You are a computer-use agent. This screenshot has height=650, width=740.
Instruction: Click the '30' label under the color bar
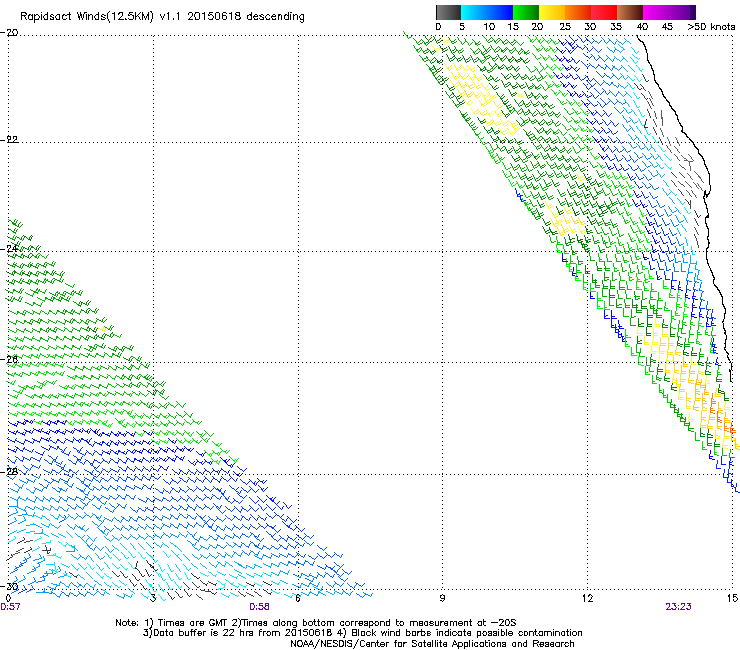click(590, 27)
